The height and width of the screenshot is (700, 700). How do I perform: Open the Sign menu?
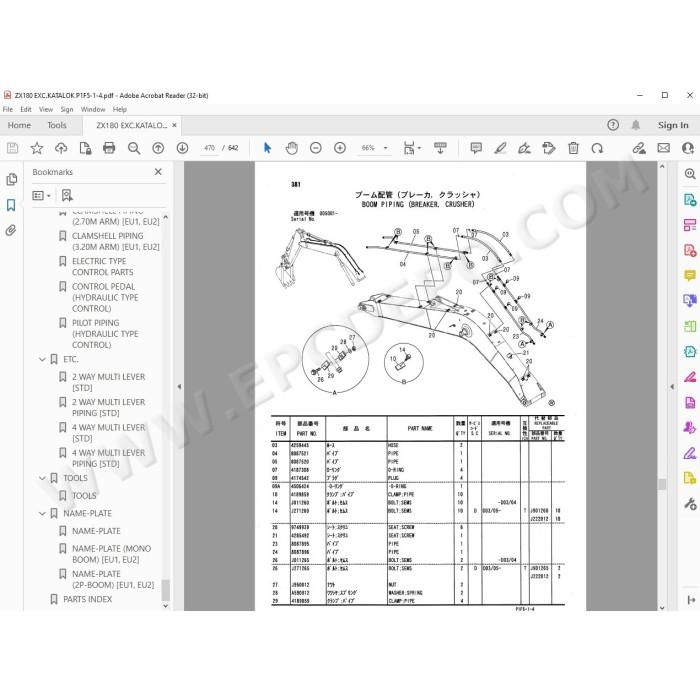[x=67, y=109]
